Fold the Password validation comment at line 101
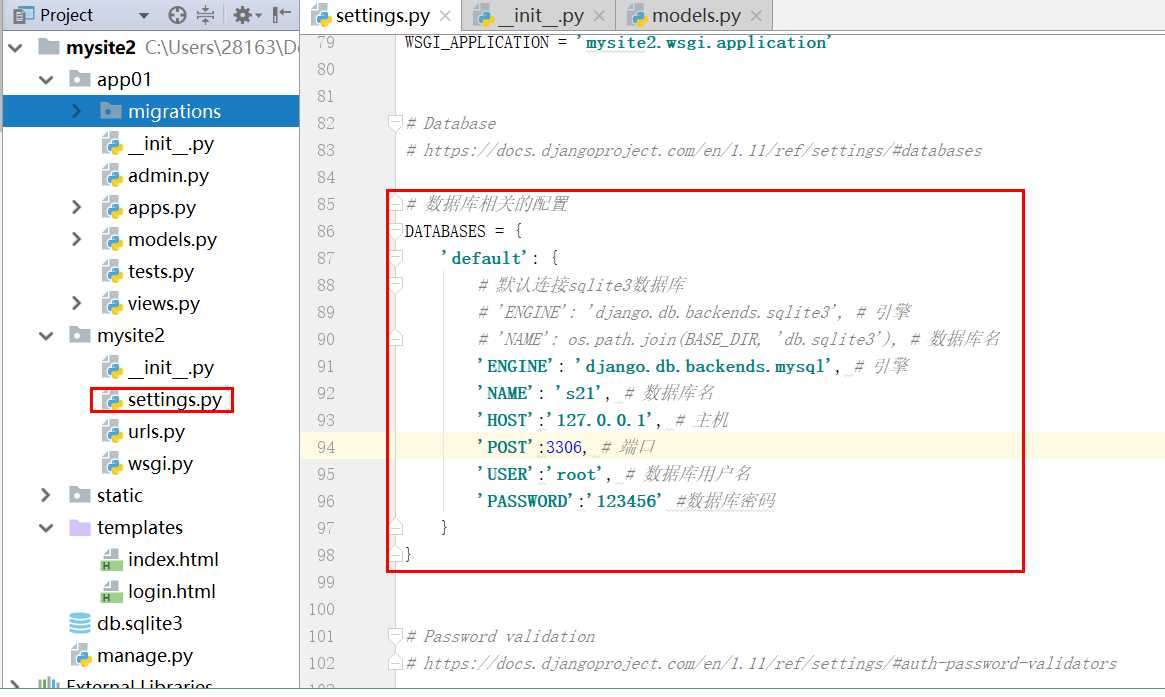This screenshot has height=697, width=1165. click(x=396, y=636)
